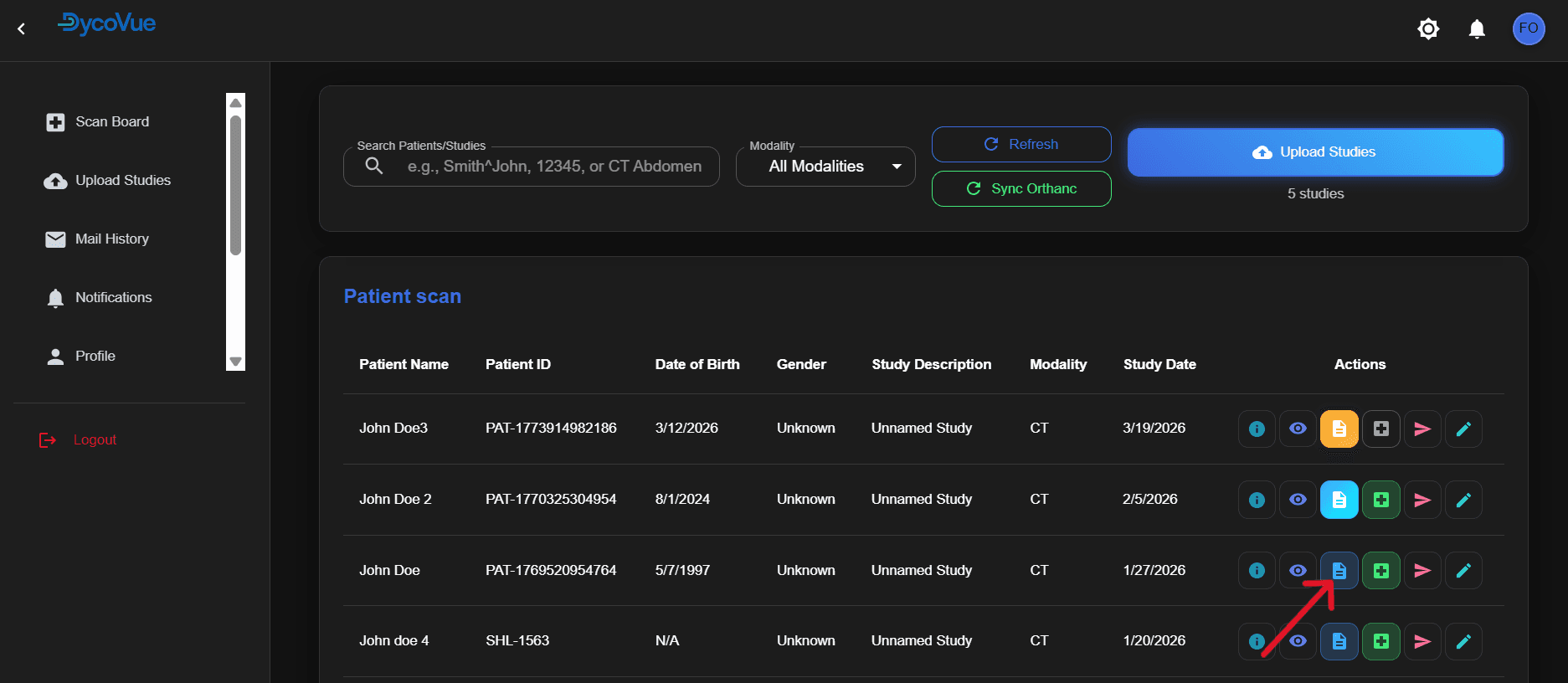Click green plus icon for John doe 4
Screen dimensions: 1568x683
[x=1381, y=641]
